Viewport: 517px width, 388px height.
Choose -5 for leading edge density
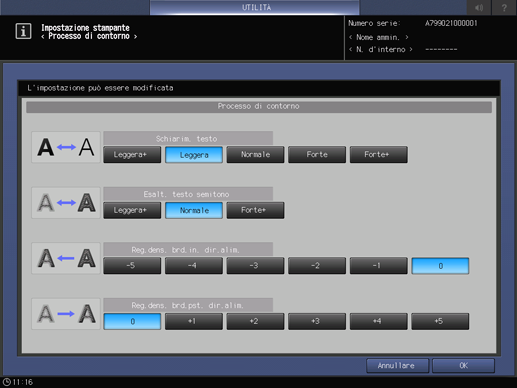click(132, 266)
